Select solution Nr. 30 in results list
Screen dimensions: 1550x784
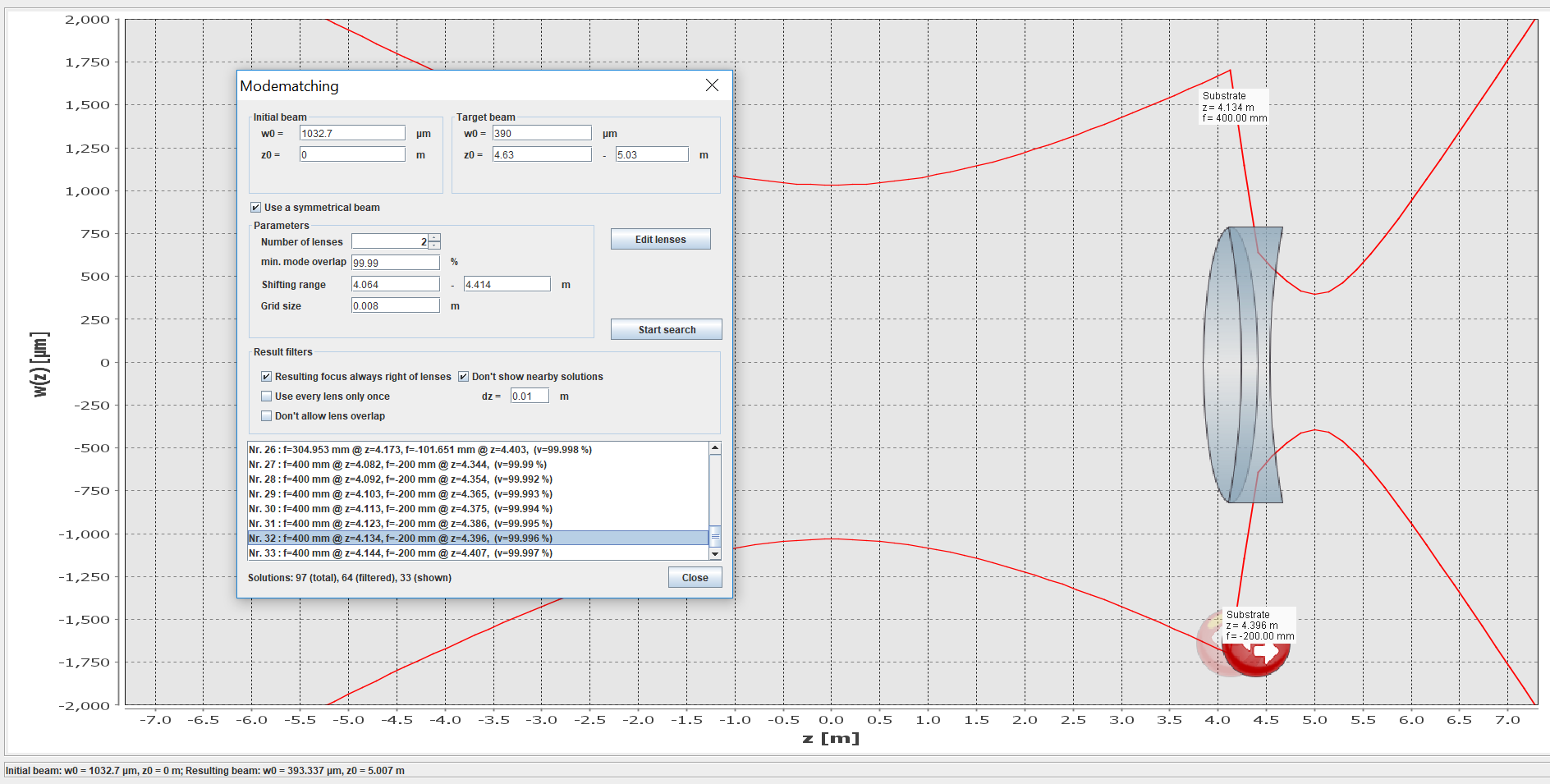tap(478, 509)
